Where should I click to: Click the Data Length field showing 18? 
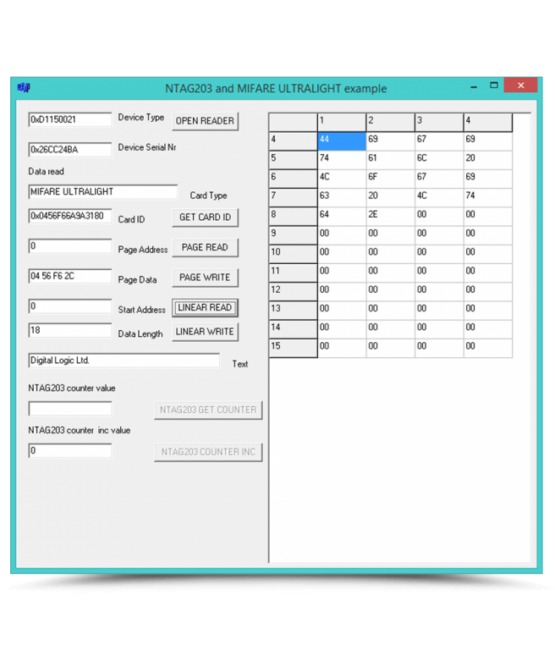(70, 330)
